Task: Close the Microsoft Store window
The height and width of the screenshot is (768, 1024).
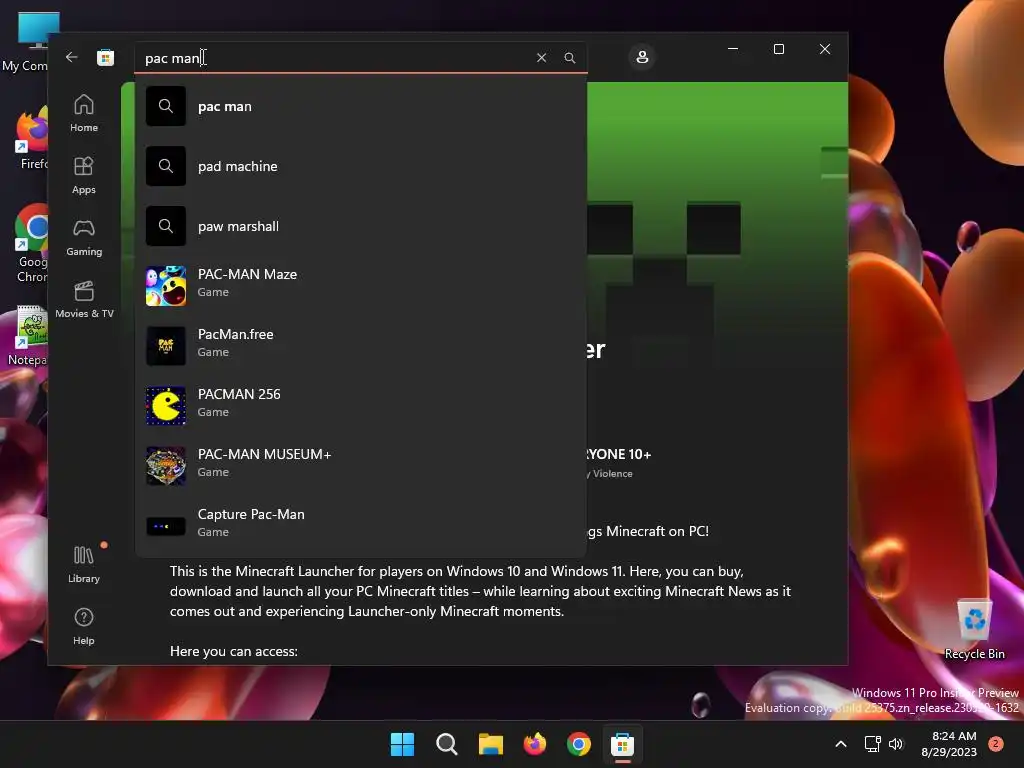Action: click(825, 49)
